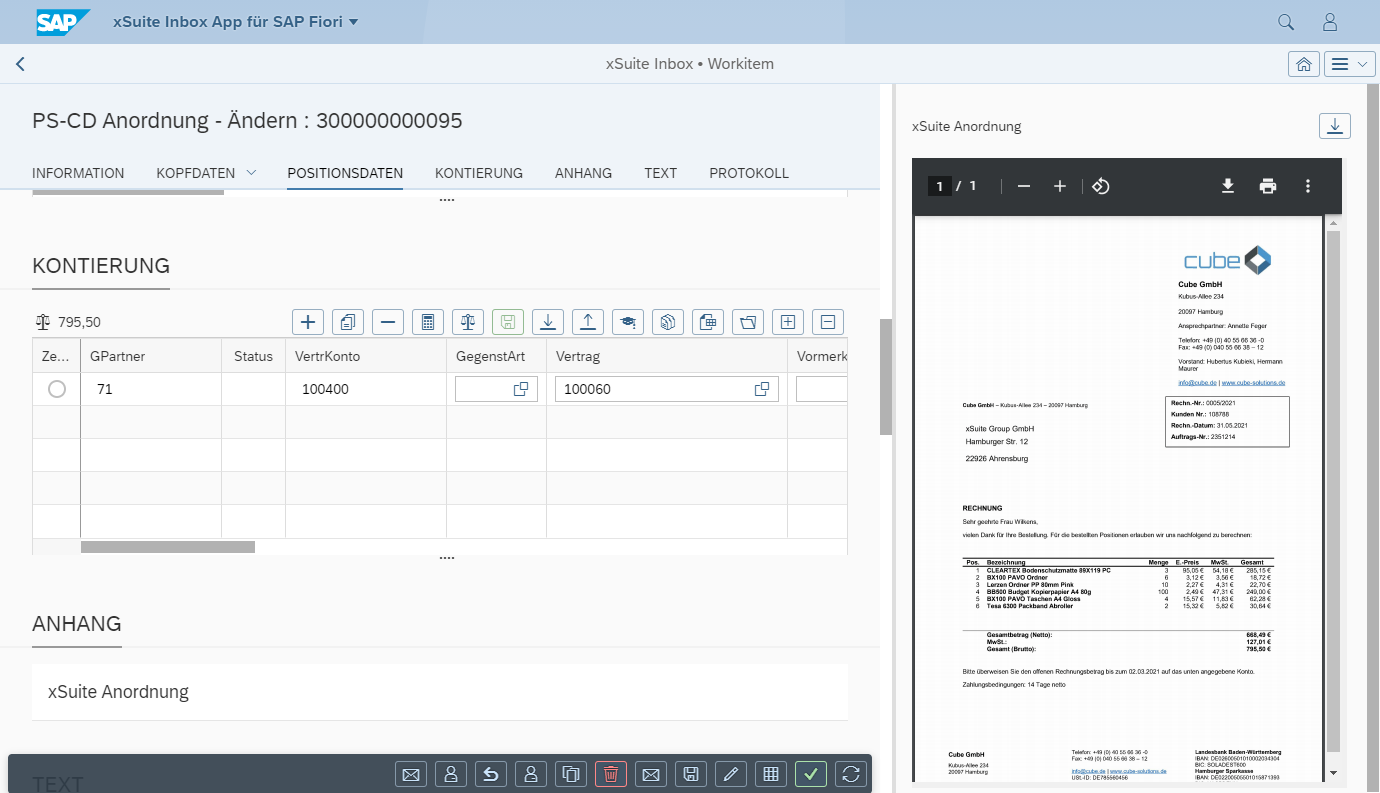Click the refresh icon in bottom toolbar
The height and width of the screenshot is (793, 1380).
click(x=851, y=773)
